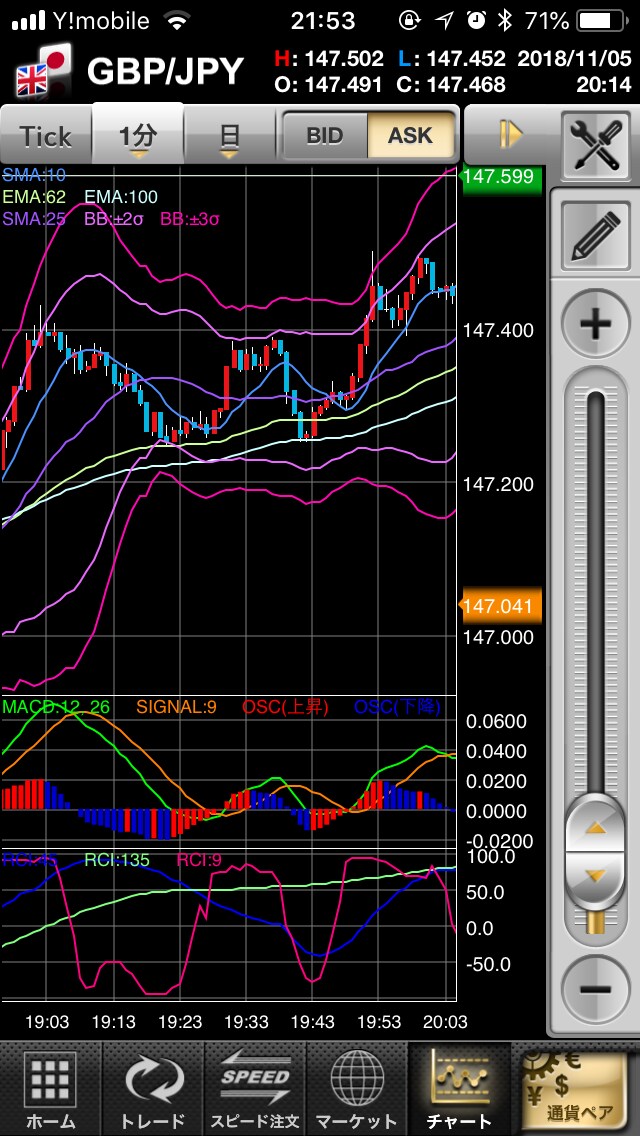Select the Chart tab
This screenshot has height=1136, width=640.
click(460, 1088)
